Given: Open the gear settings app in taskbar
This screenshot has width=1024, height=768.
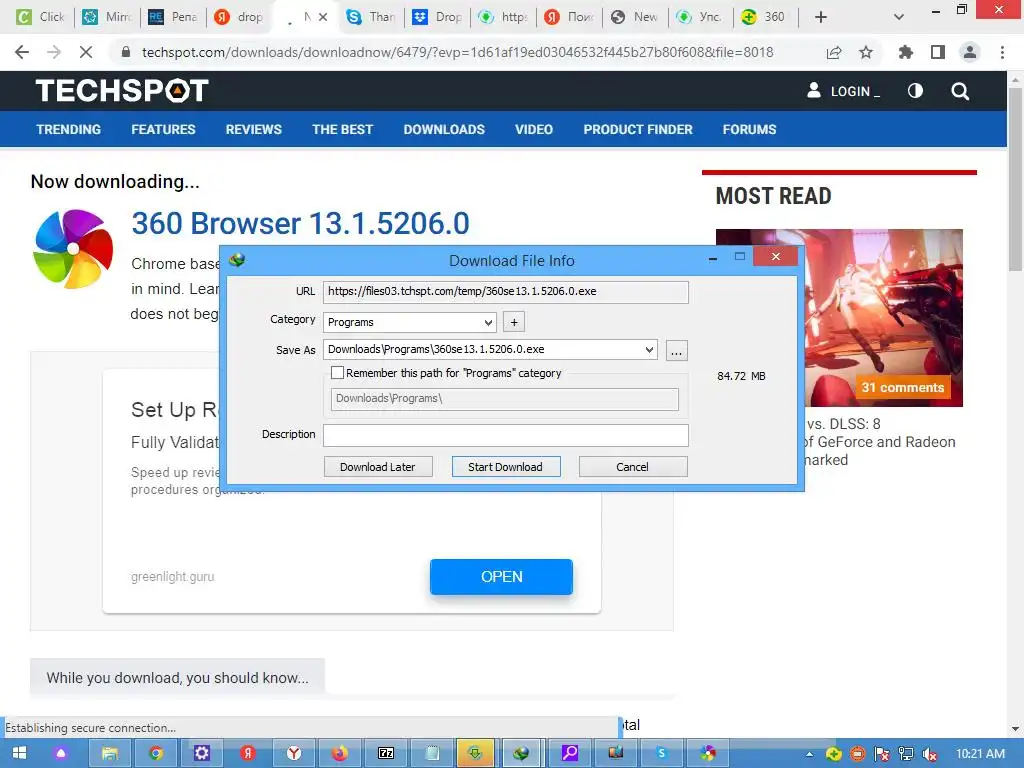Looking at the screenshot, I should (x=202, y=754).
